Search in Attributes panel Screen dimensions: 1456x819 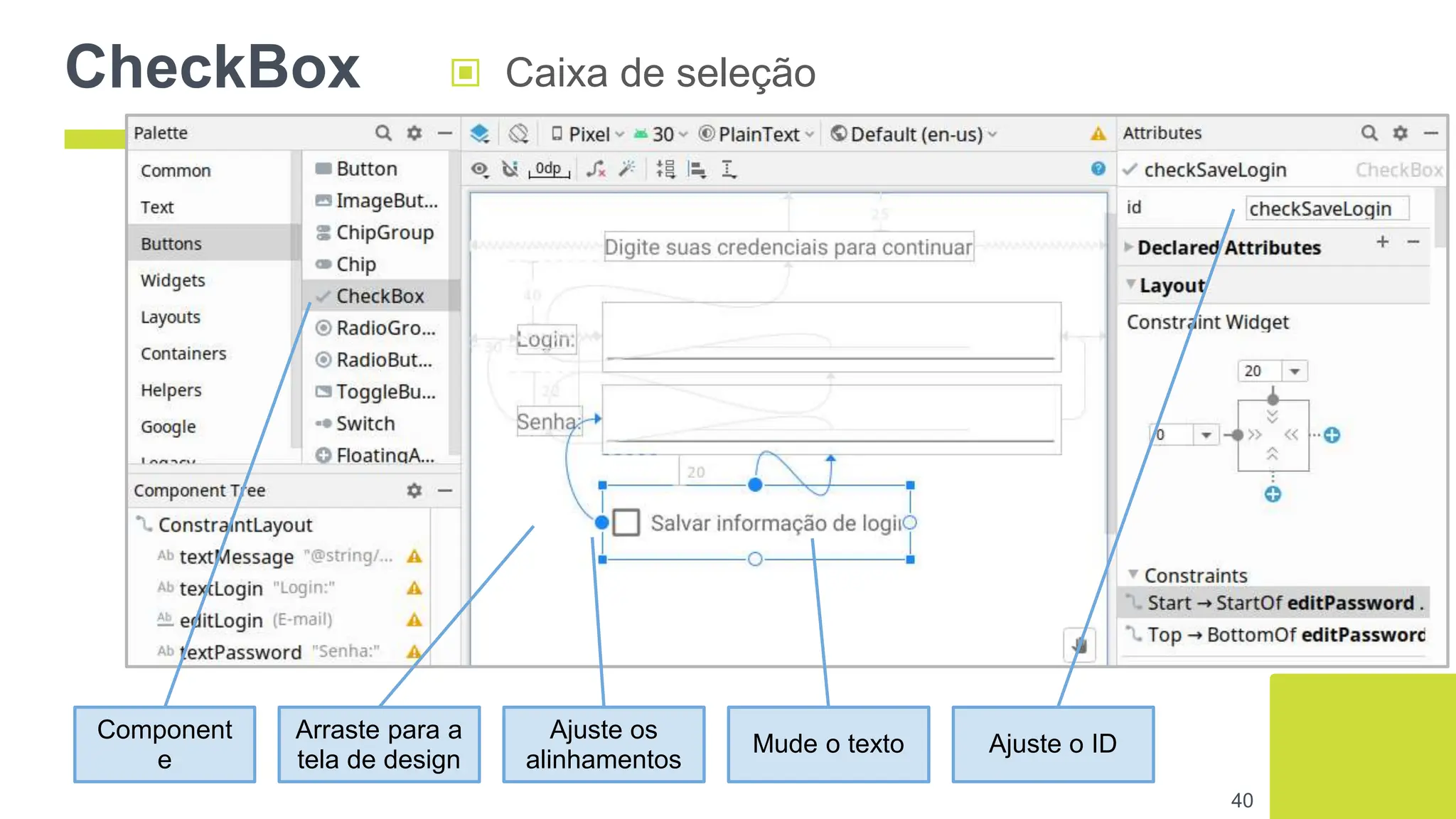pos(1369,133)
